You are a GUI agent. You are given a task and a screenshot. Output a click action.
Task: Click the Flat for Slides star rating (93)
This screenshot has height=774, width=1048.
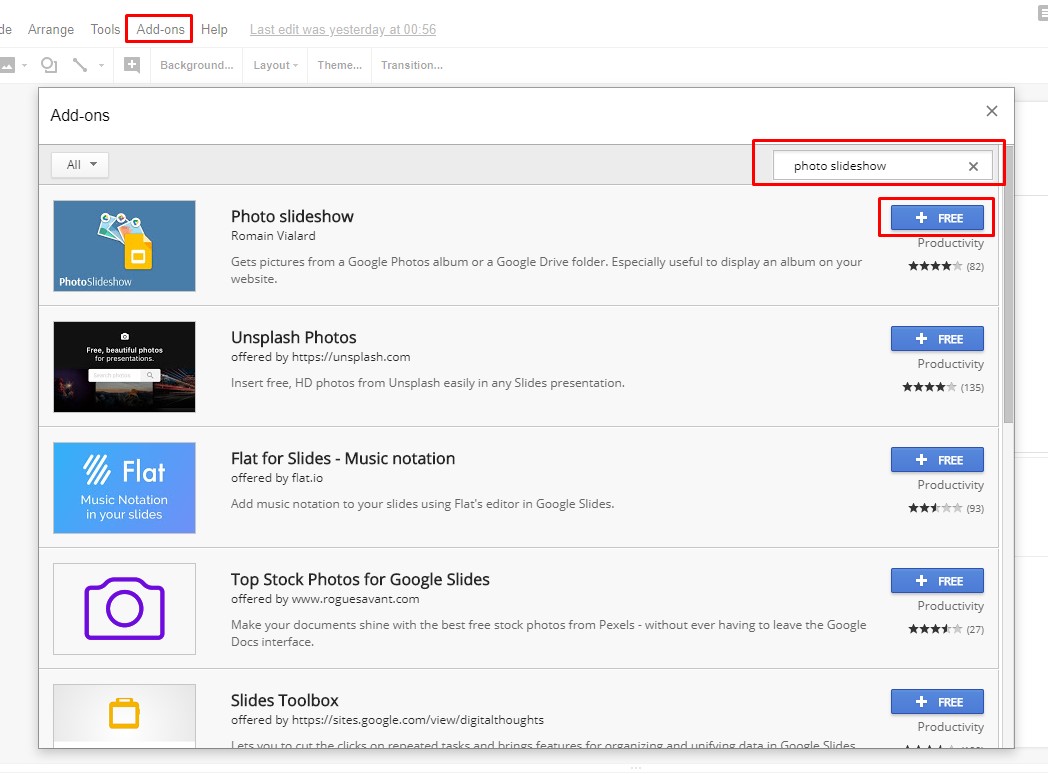(x=945, y=508)
